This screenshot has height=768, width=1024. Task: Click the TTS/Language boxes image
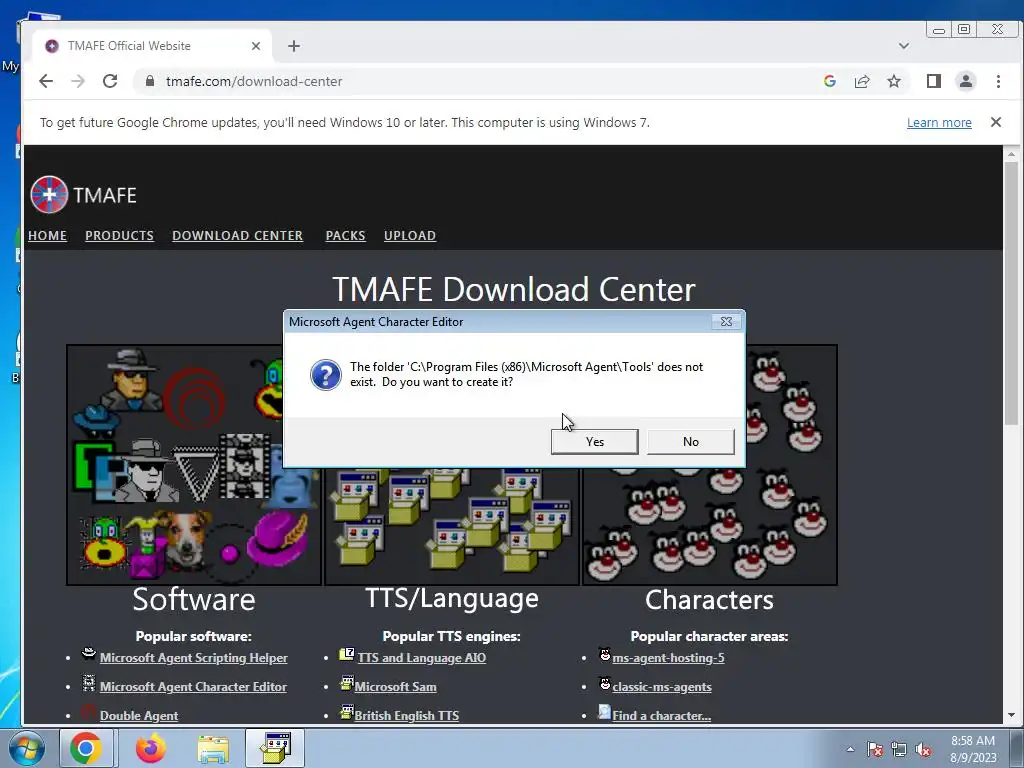[x=452, y=526]
